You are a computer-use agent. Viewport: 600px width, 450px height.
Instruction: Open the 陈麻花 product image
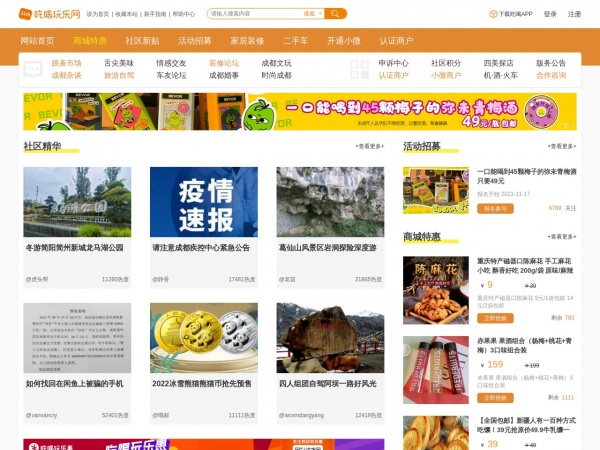[x=436, y=290]
